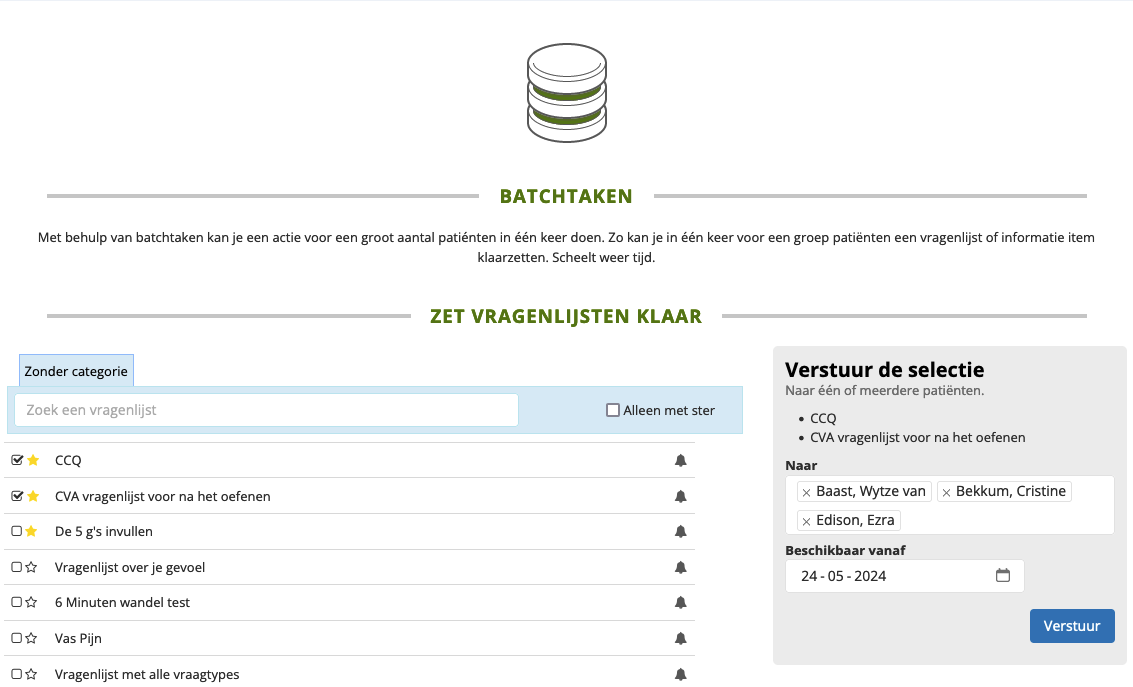
Task: Star the Vragenlijst over je gevoel item
Action: coord(32,567)
